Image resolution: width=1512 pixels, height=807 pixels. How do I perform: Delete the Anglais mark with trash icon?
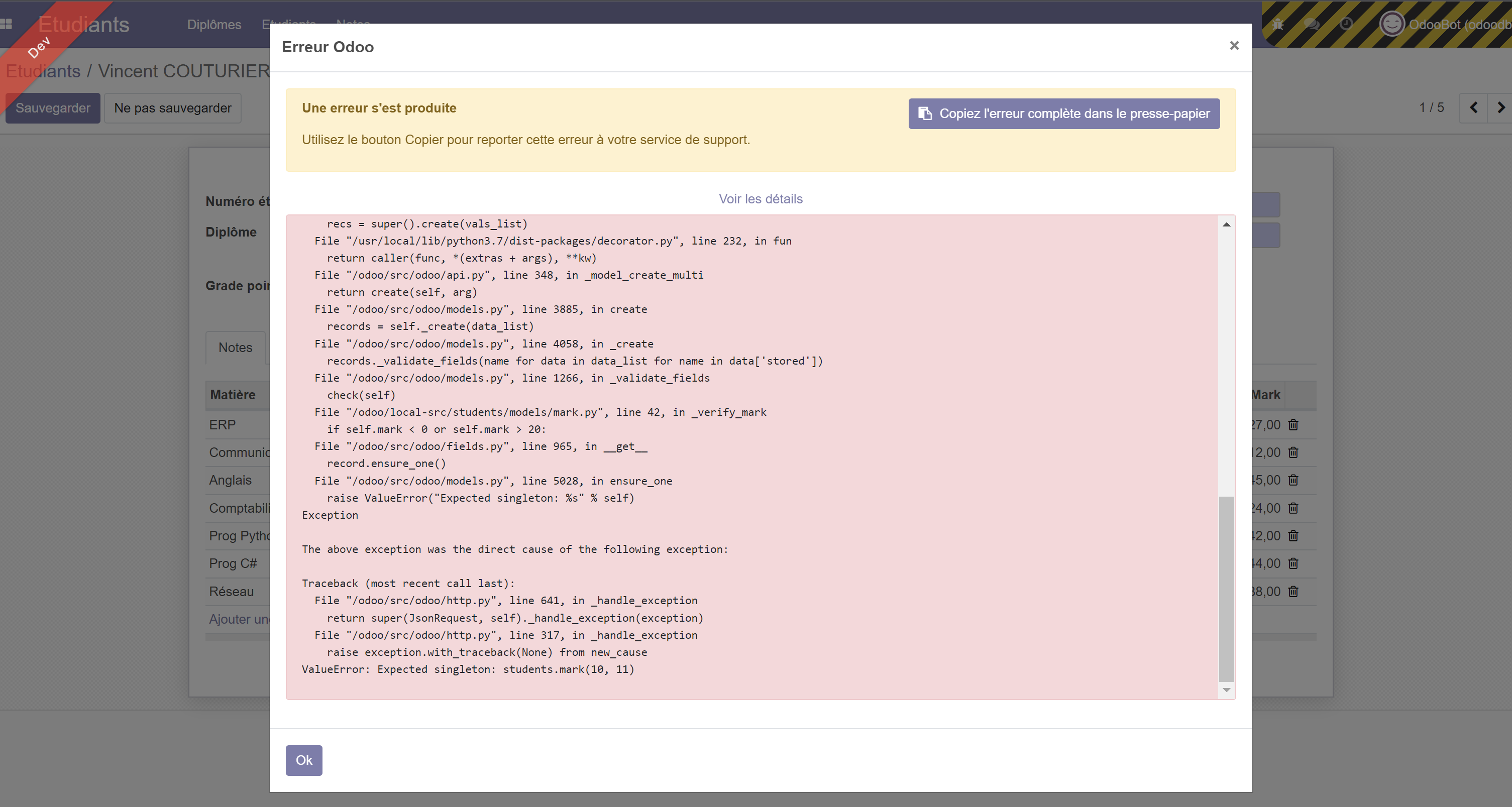pyautogui.click(x=1293, y=480)
